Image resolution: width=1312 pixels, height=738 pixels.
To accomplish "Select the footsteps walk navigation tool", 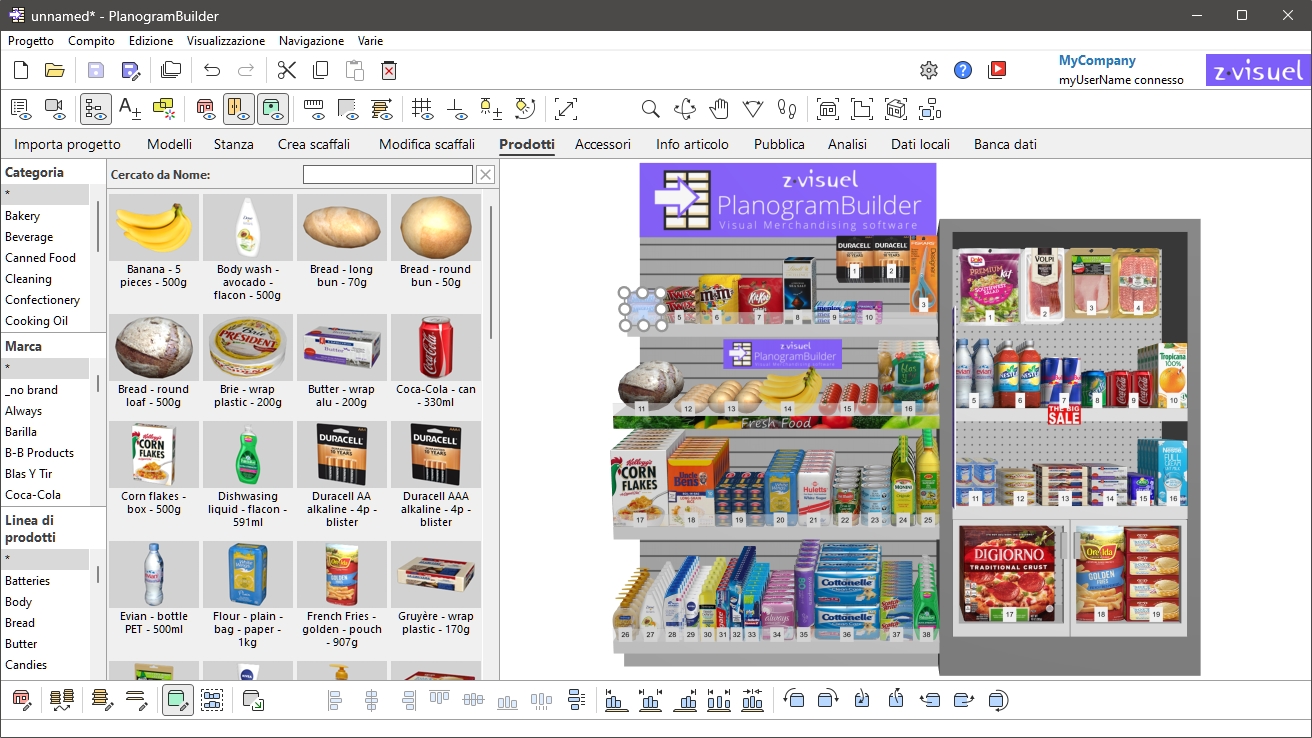I will [787, 109].
